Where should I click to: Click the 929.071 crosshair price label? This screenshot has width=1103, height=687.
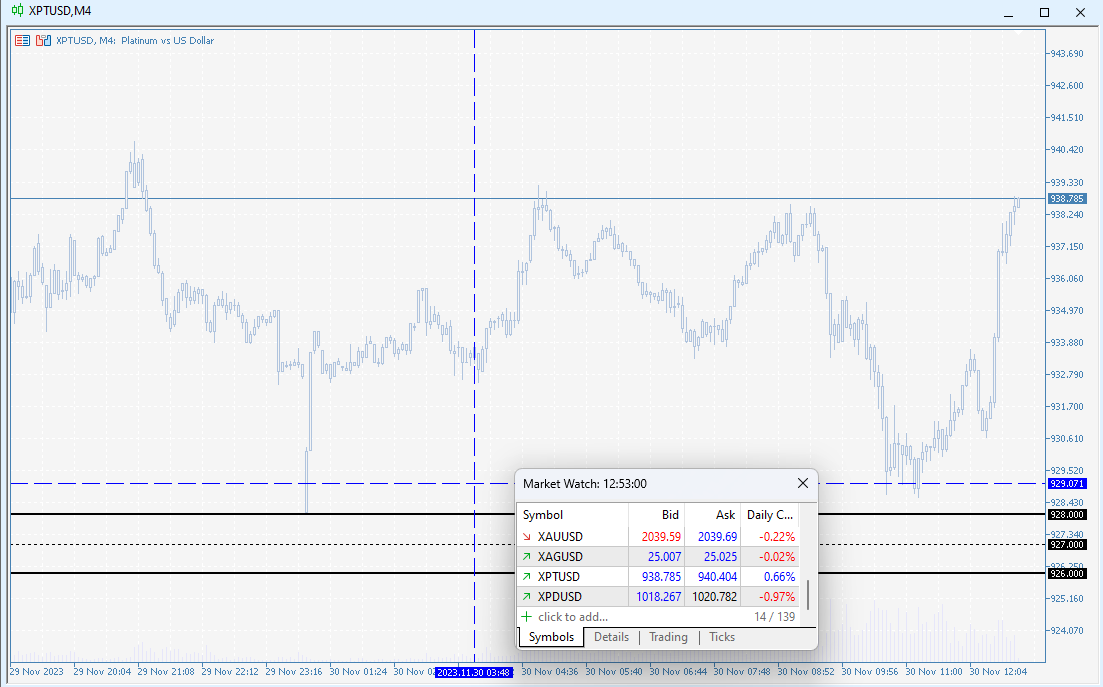[1067, 484]
